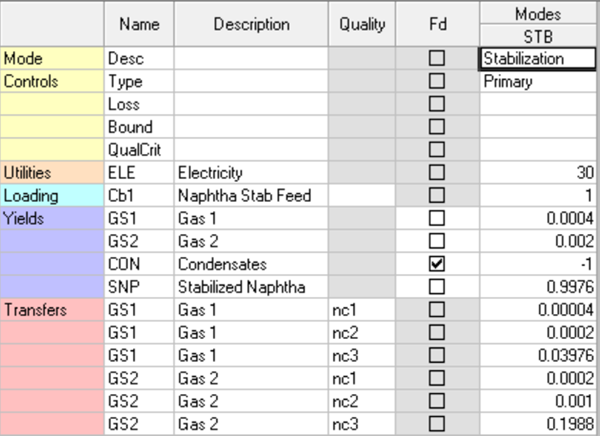This screenshot has height=436, width=600.
Task: Edit the Stabilization description cell
Action: point(538,58)
